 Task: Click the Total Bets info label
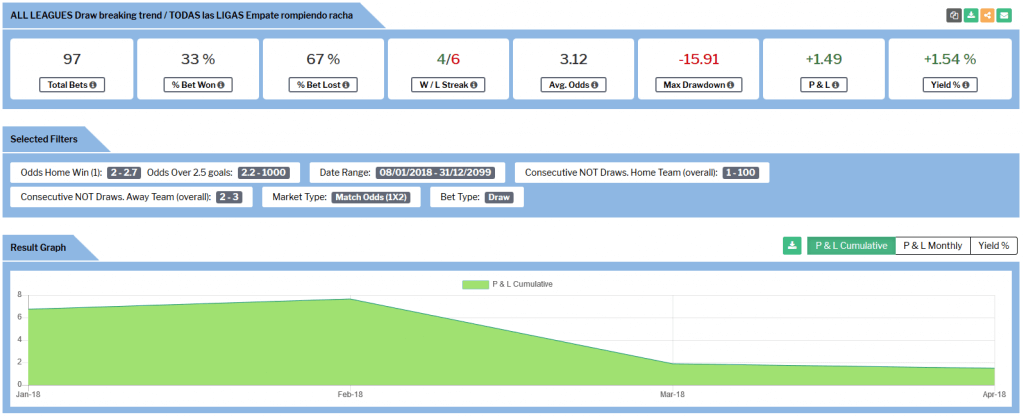(x=72, y=85)
